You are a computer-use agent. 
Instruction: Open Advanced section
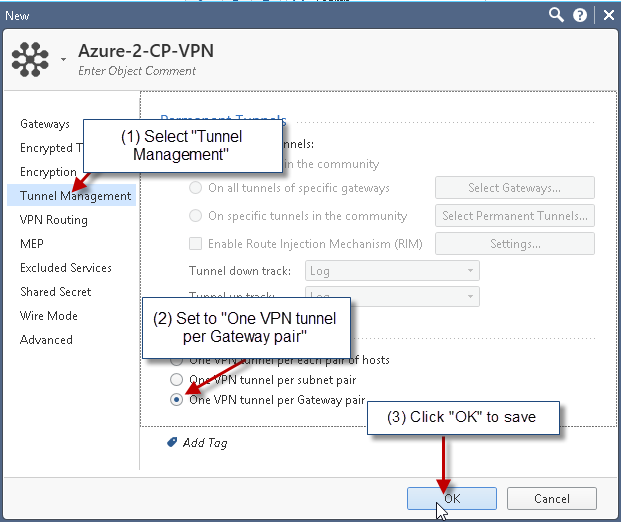(x=46, y=340)
